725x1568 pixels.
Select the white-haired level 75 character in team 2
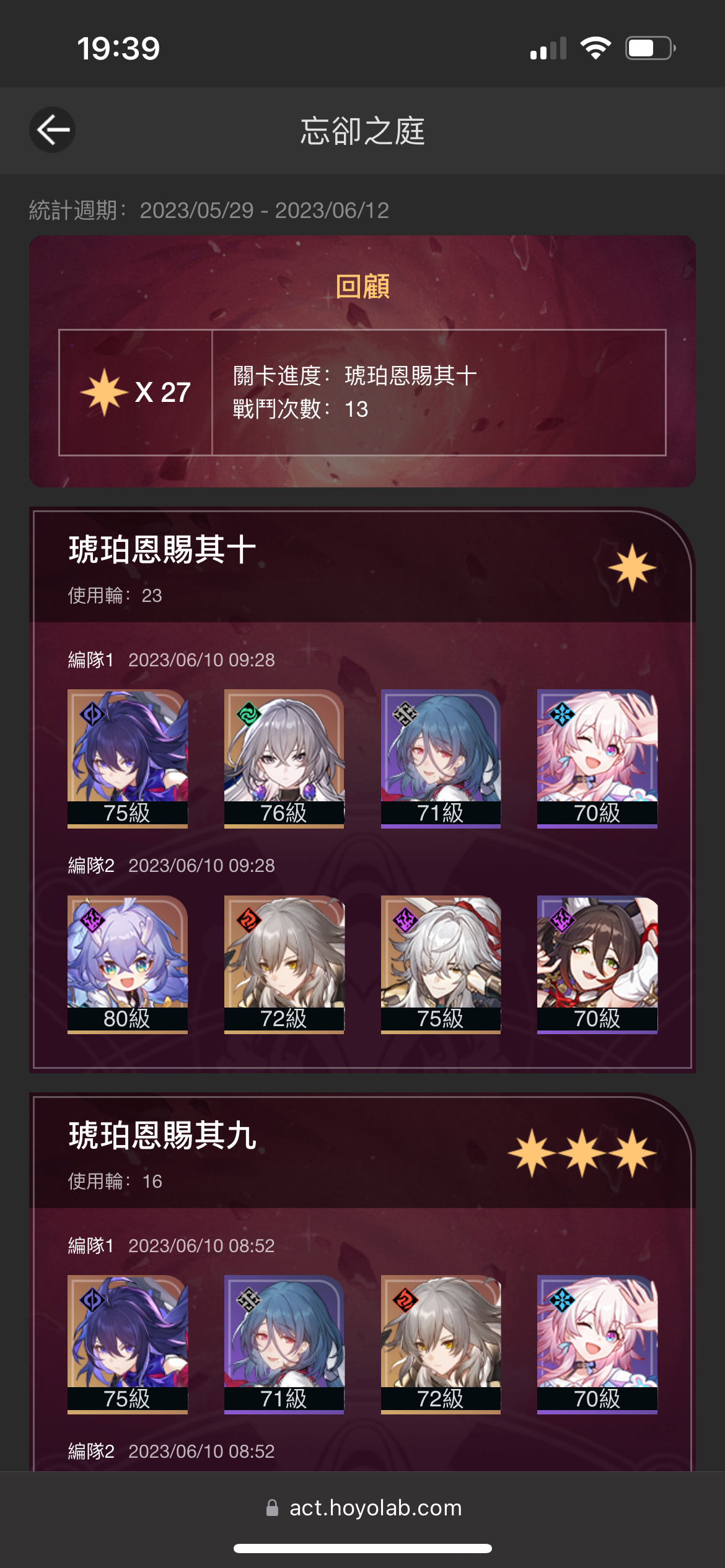tap(441, 965)
